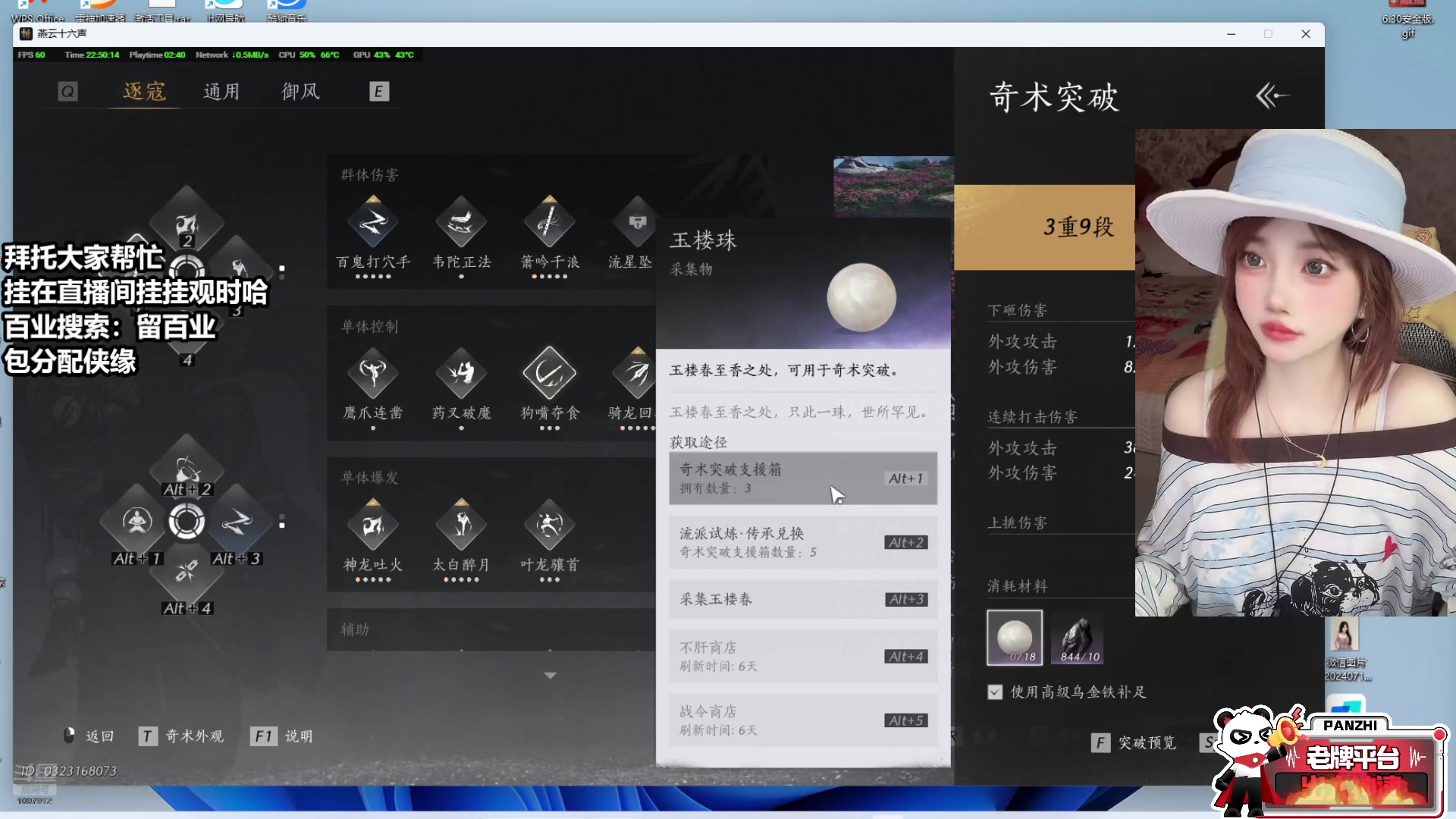Choose 战令商店 source option
This screenshot has width=1456, height=819.
[803, 720]
